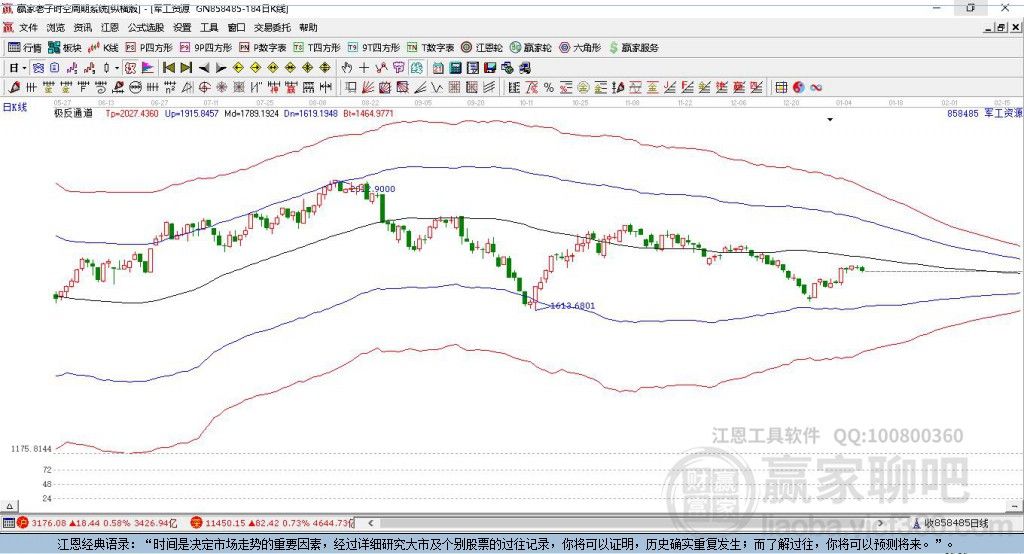
Task: Switch to the 板块 sector view
Action: tap(65, 48)
